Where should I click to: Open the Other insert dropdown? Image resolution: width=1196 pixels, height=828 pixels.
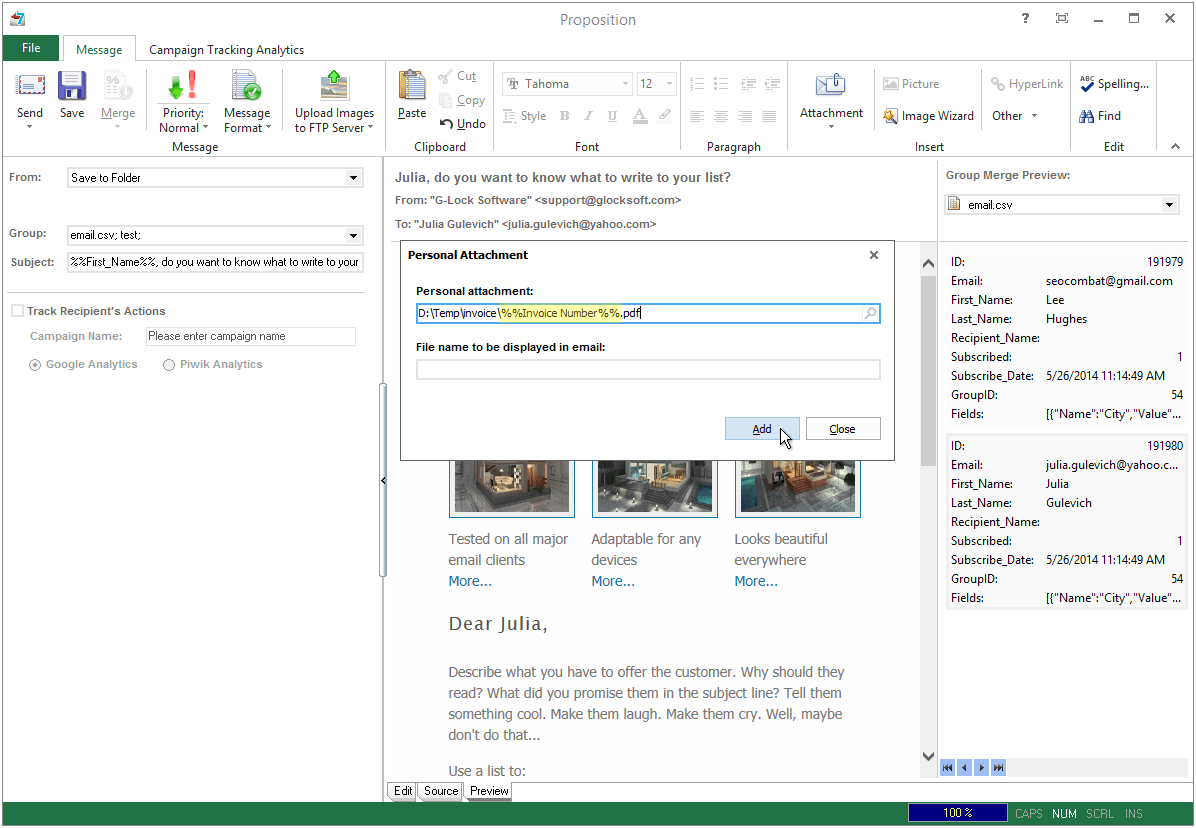click(1014, 116)
